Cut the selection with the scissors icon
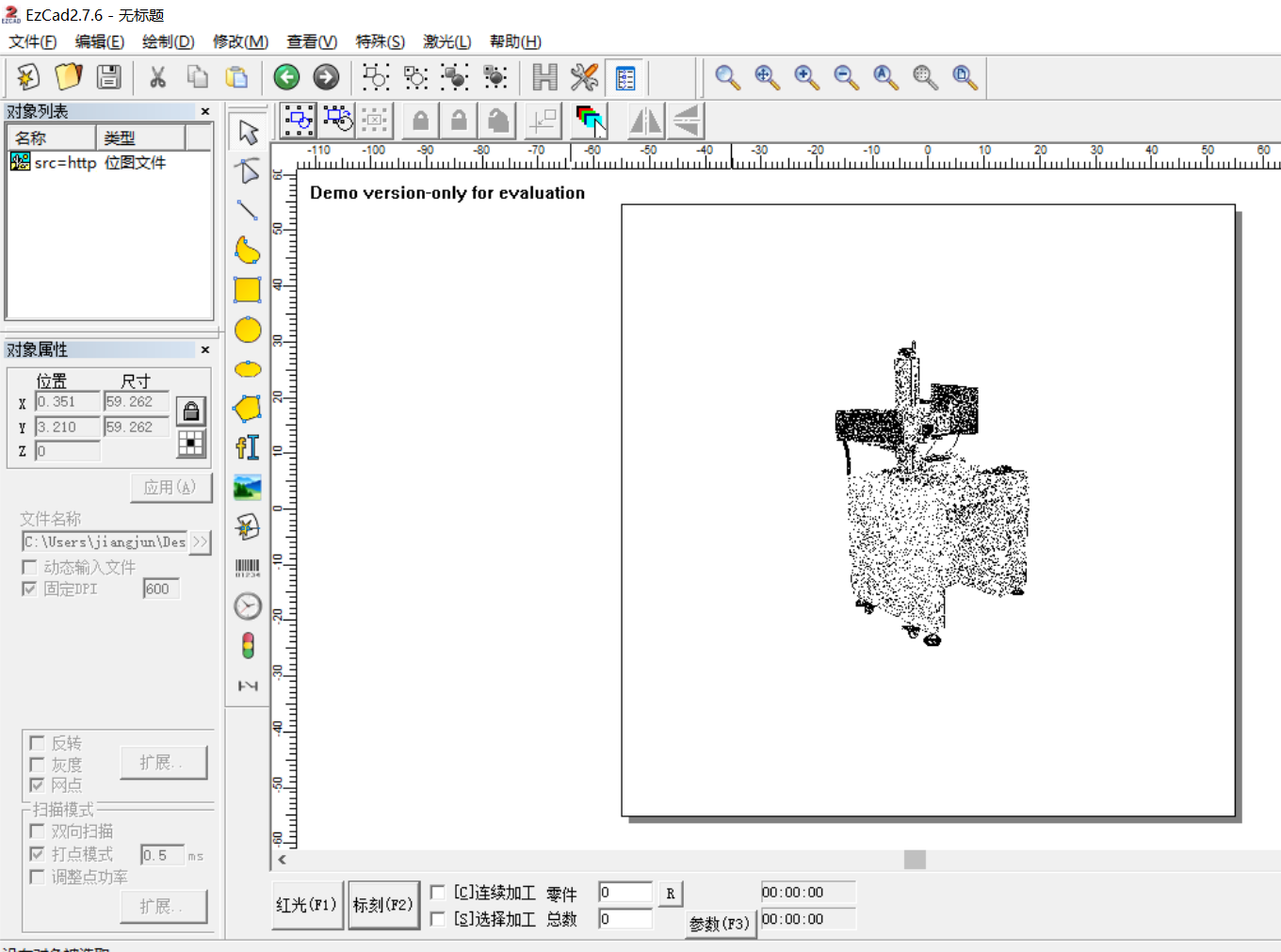 [157, 77]
